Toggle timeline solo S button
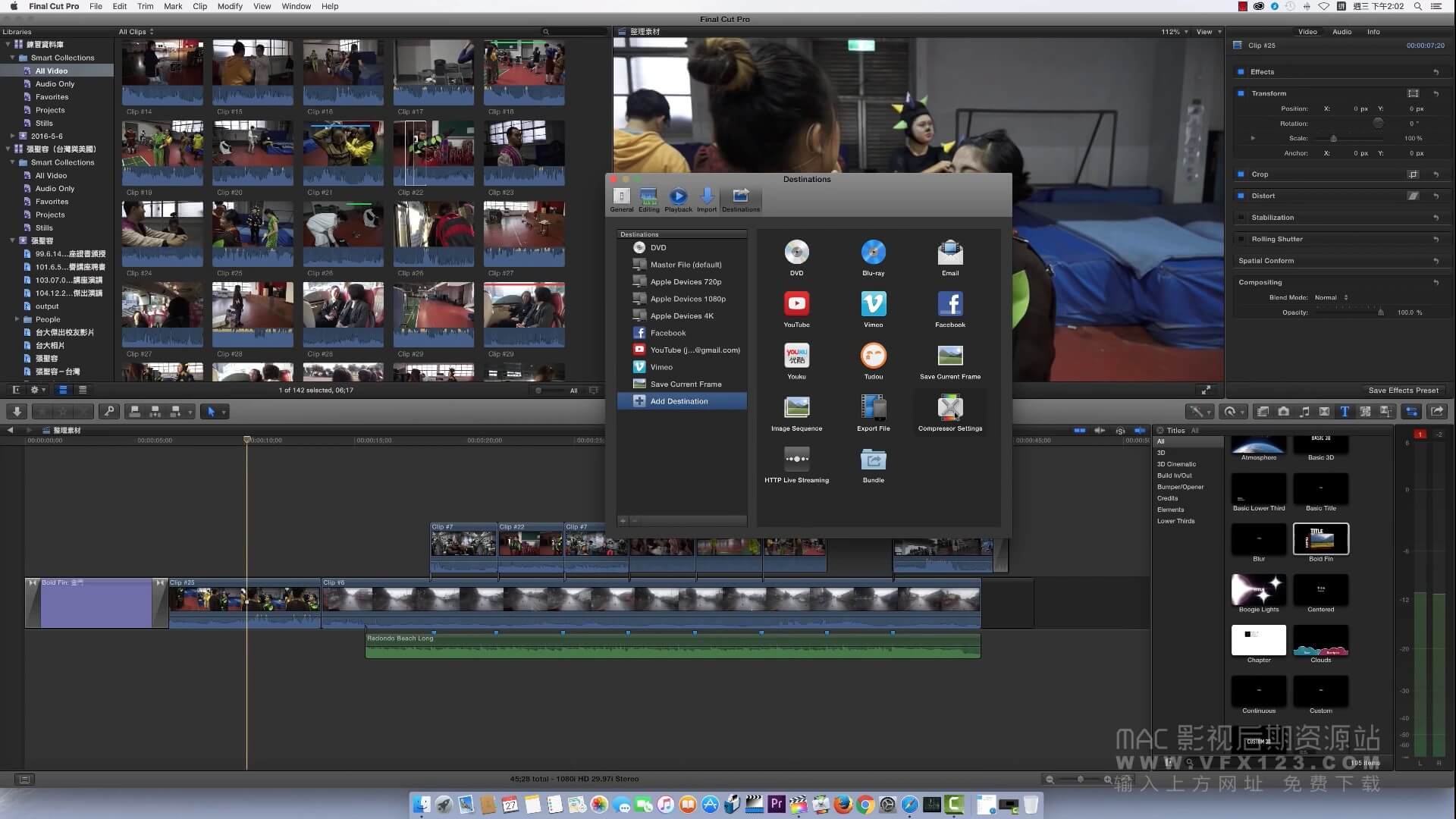1456x819 pixels. click(x=1120, y=430)
